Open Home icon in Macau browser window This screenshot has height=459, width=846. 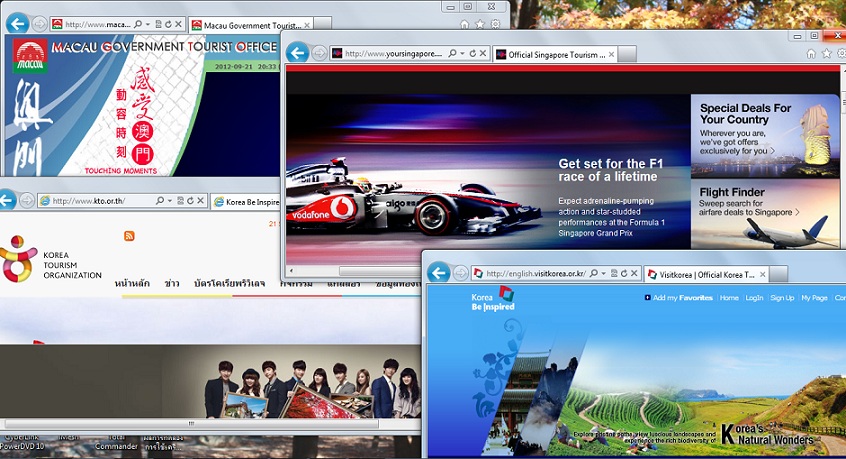465,24
